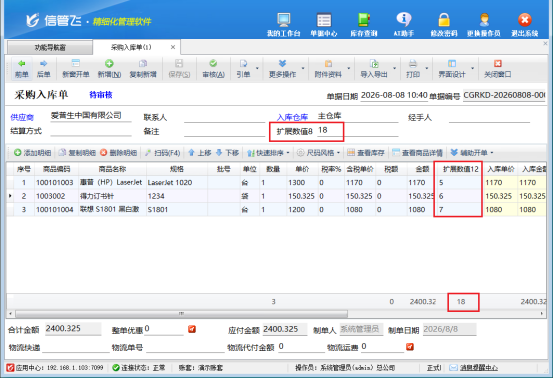This screenshot has height=379, width=553.
Task: Go to next document with 后单
Action: 43,68
